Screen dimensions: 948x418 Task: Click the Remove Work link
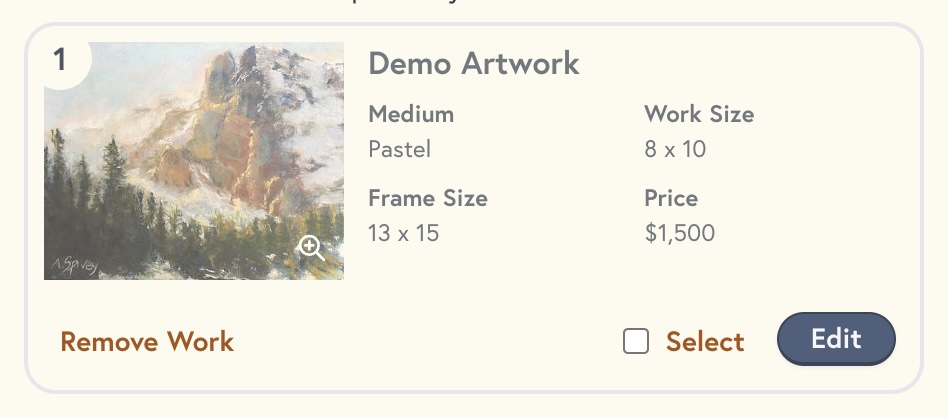click(147, 342)
